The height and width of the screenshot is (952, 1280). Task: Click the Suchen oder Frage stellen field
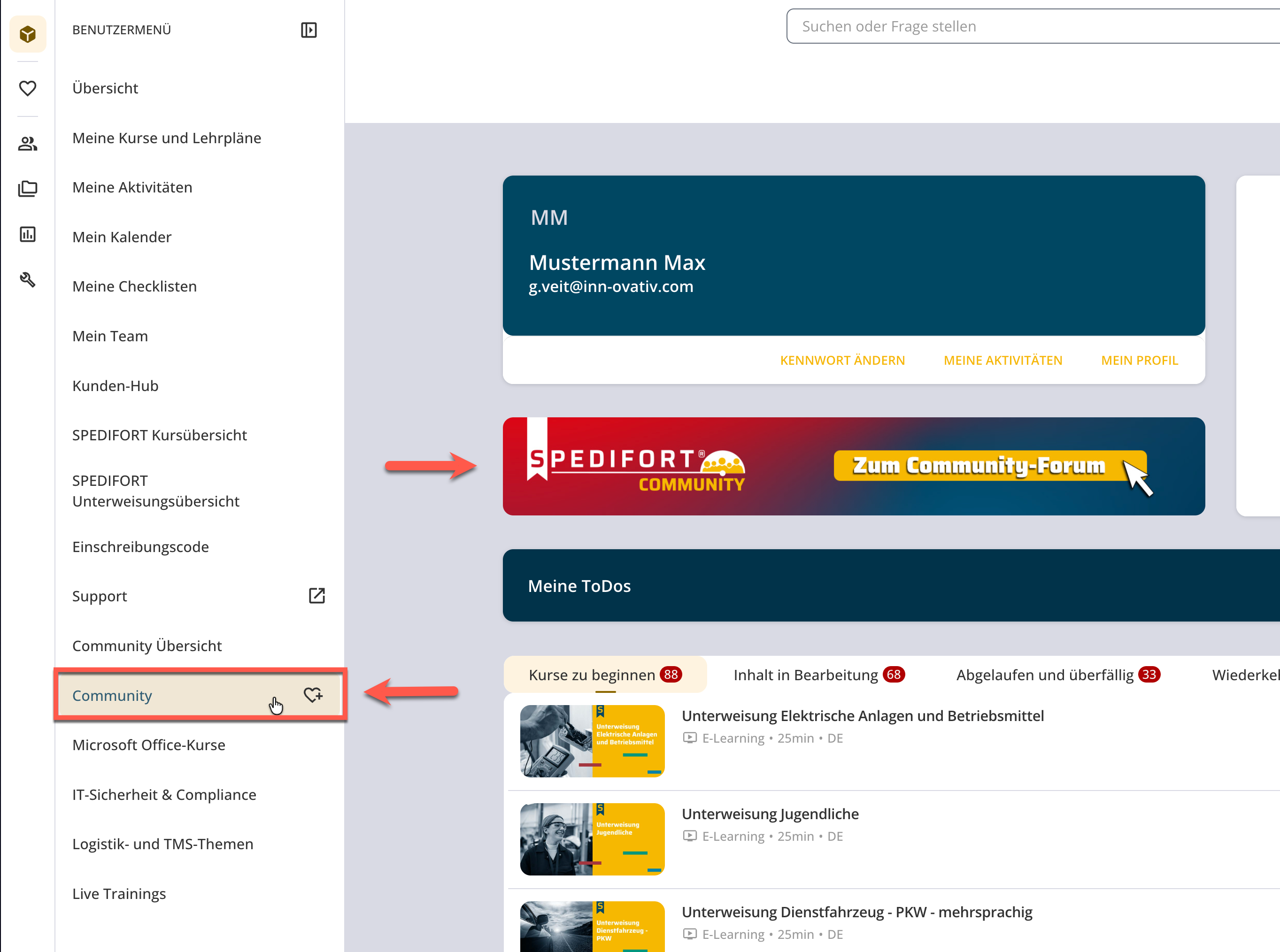coord(1033,26)
